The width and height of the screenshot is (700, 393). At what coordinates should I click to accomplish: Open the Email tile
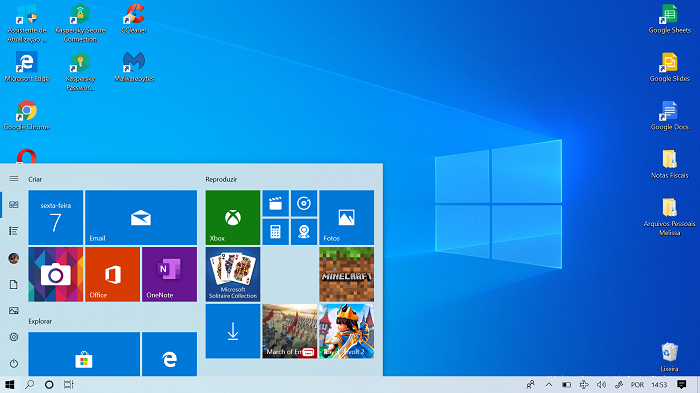point(141,217)
